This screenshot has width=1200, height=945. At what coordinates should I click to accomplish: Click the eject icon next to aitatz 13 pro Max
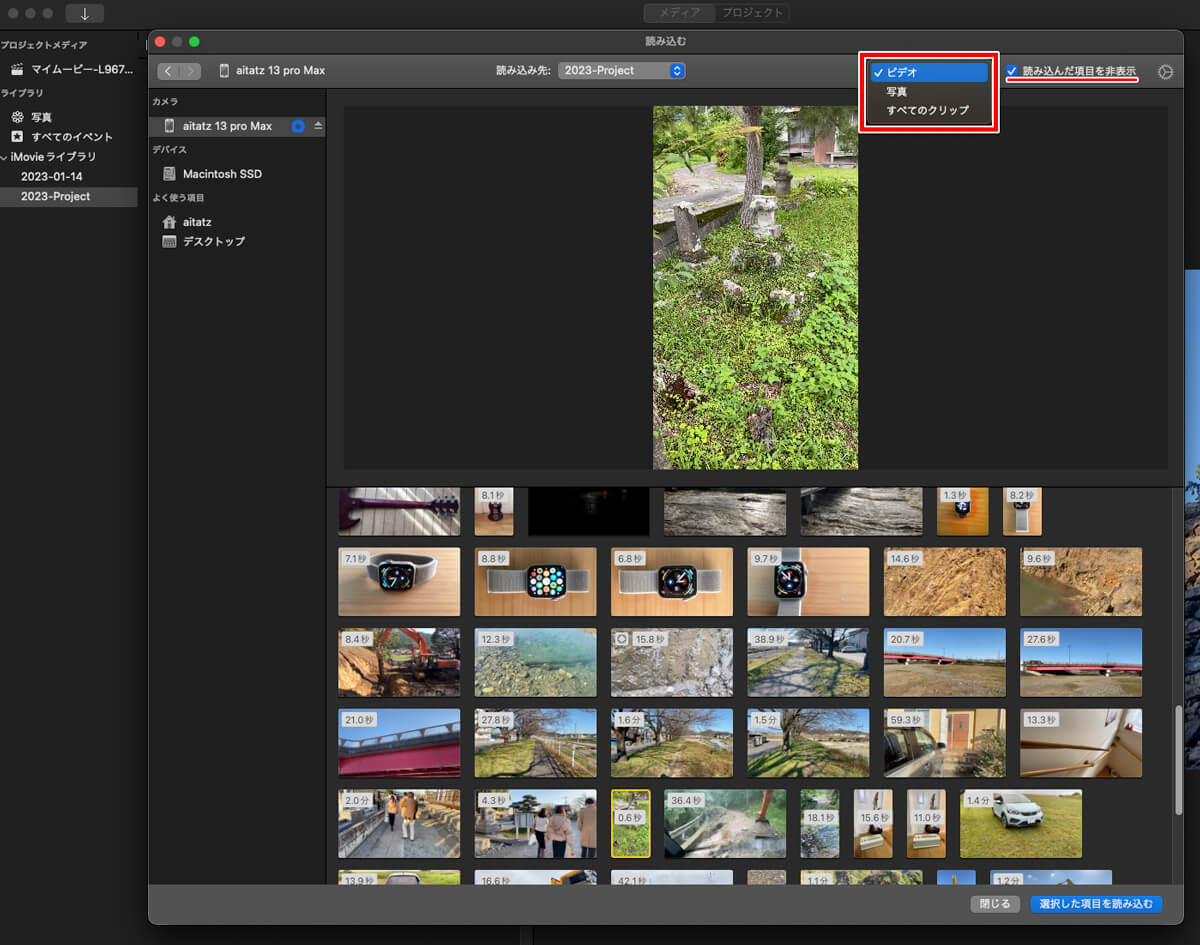[318, 126]
